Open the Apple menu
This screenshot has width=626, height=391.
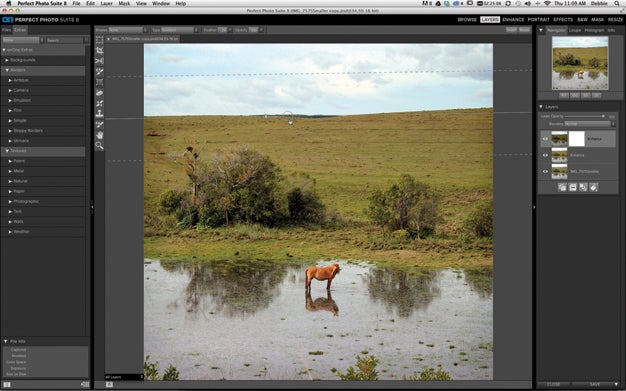[8, 4]
